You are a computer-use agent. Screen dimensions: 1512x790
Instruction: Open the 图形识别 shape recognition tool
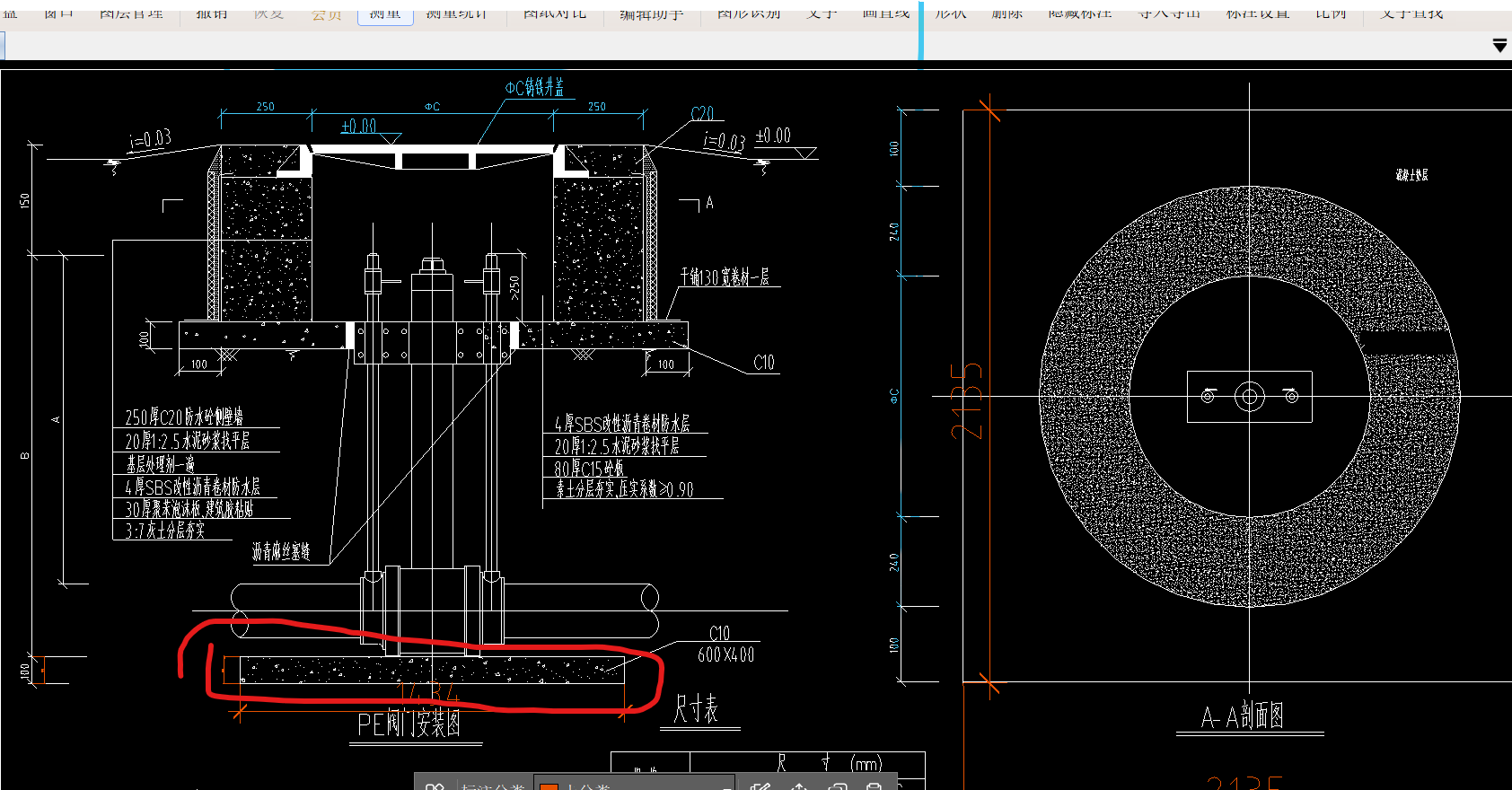(749, 13)
